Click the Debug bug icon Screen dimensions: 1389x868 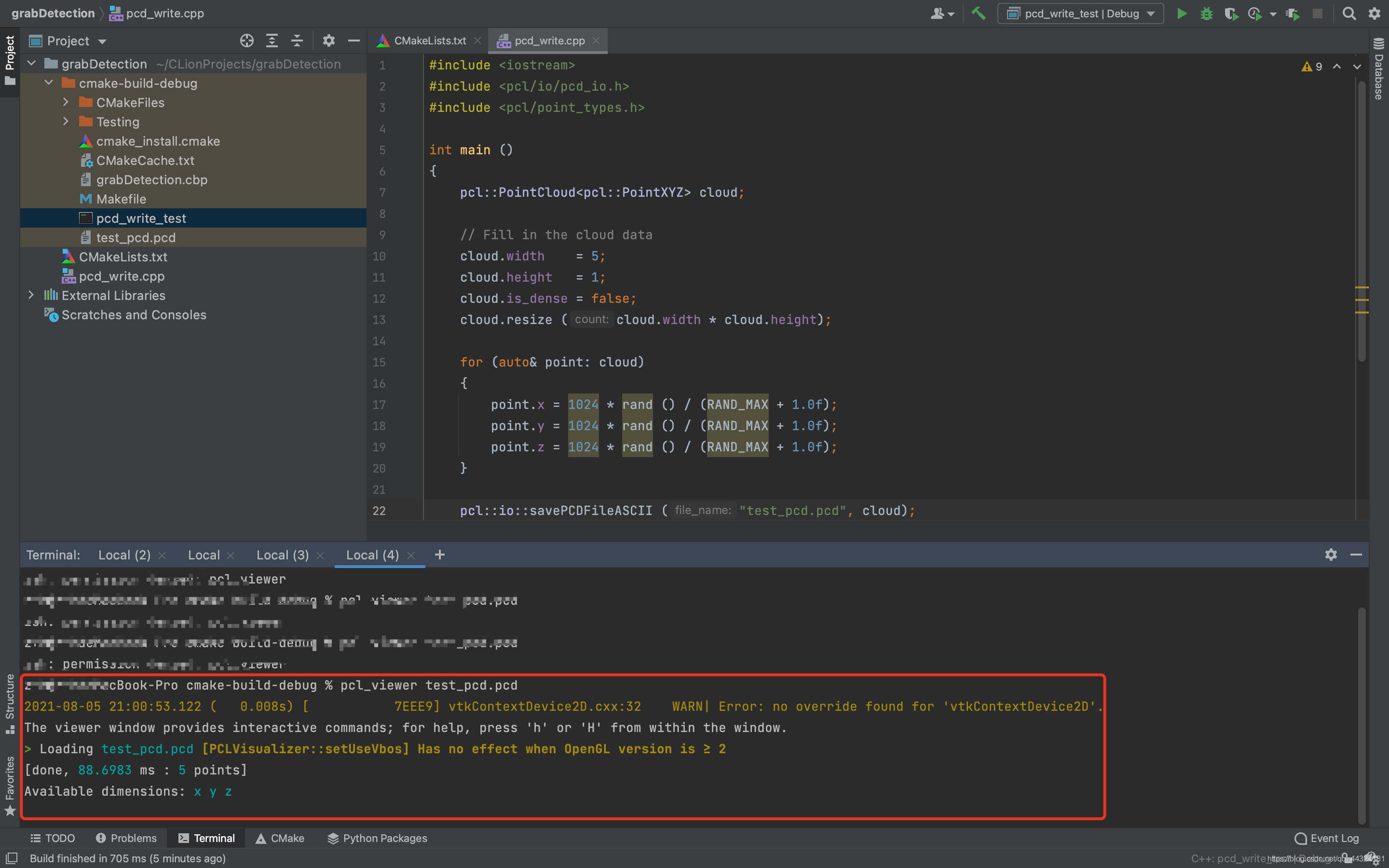tap(1206, 13)
